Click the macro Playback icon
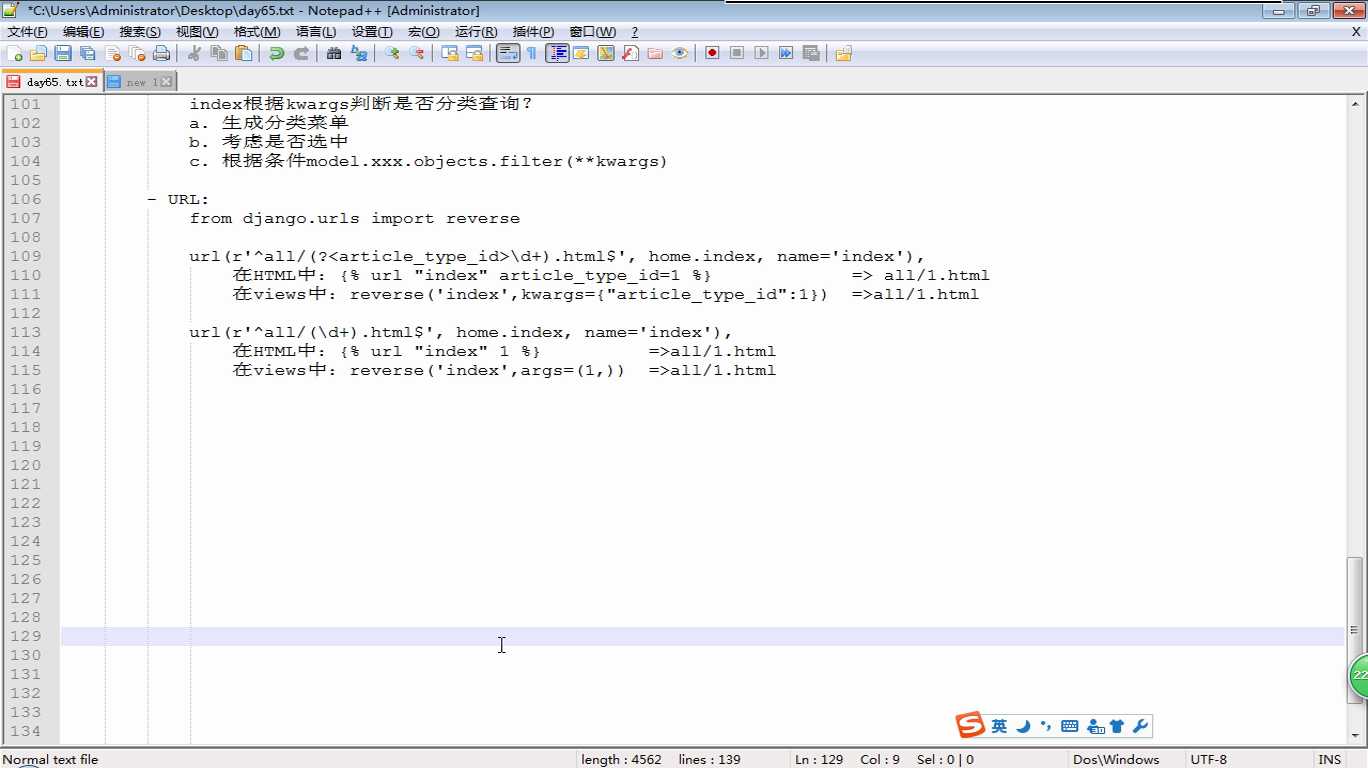 762,53
